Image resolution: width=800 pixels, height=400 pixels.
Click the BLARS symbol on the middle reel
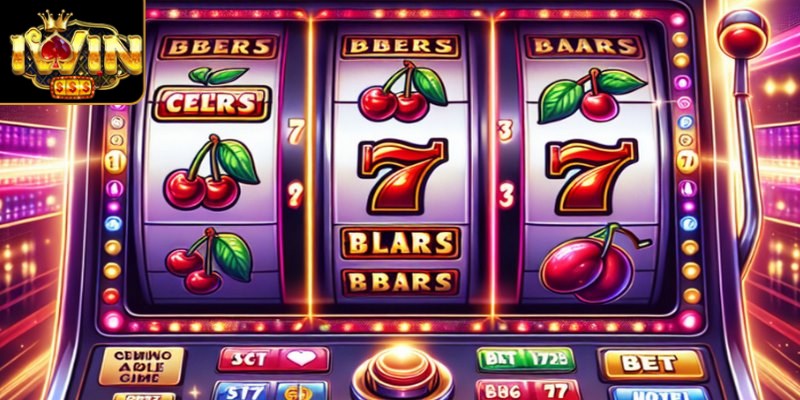point(401,243)
